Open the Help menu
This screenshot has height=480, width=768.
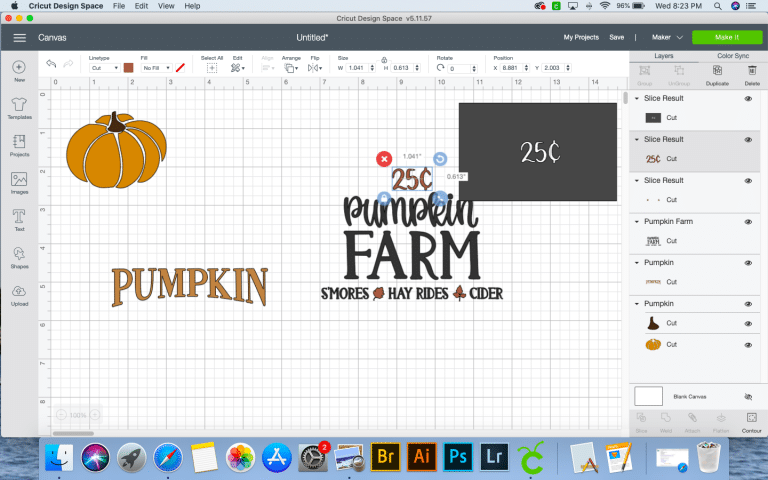[192, 6]
